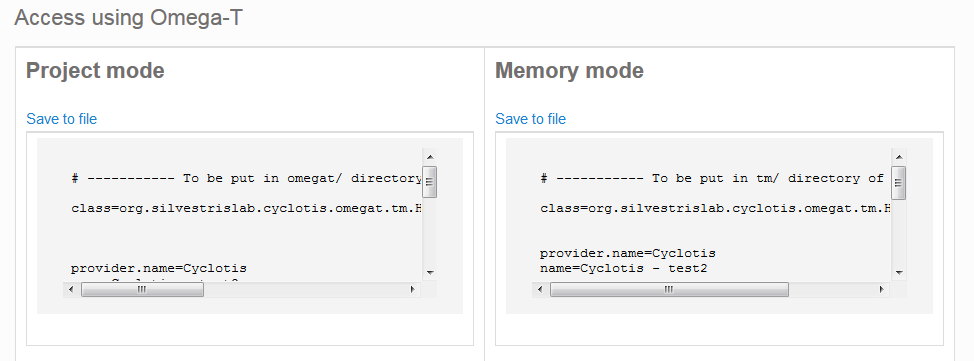
Task: Click the right arrow of Project mode horizontal scrollbar
Action: [412, 290]
